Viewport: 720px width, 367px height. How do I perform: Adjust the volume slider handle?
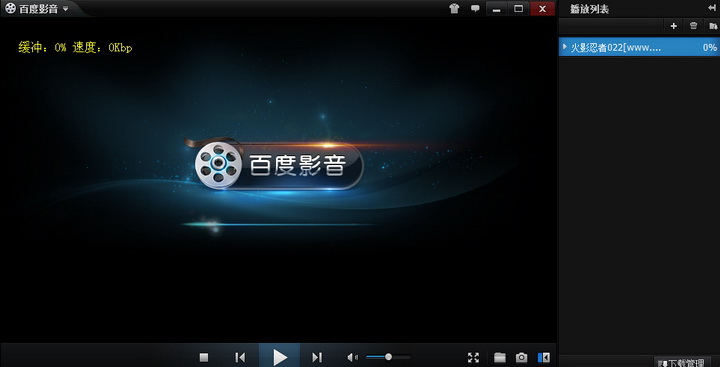click(x=388, y=357)
